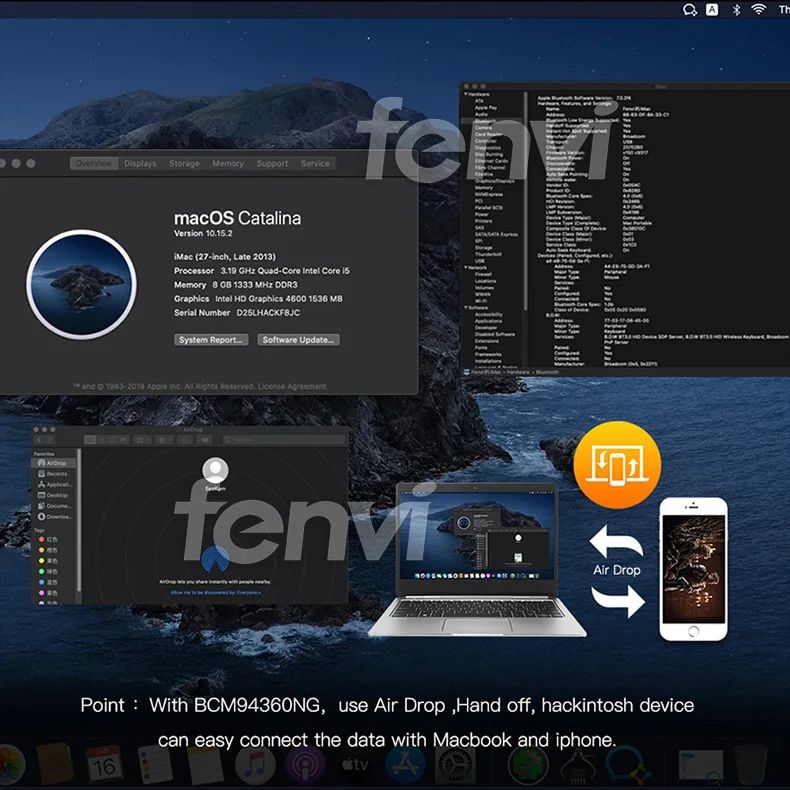Switch to the Displays tab
790x790 pixels.
140,163
